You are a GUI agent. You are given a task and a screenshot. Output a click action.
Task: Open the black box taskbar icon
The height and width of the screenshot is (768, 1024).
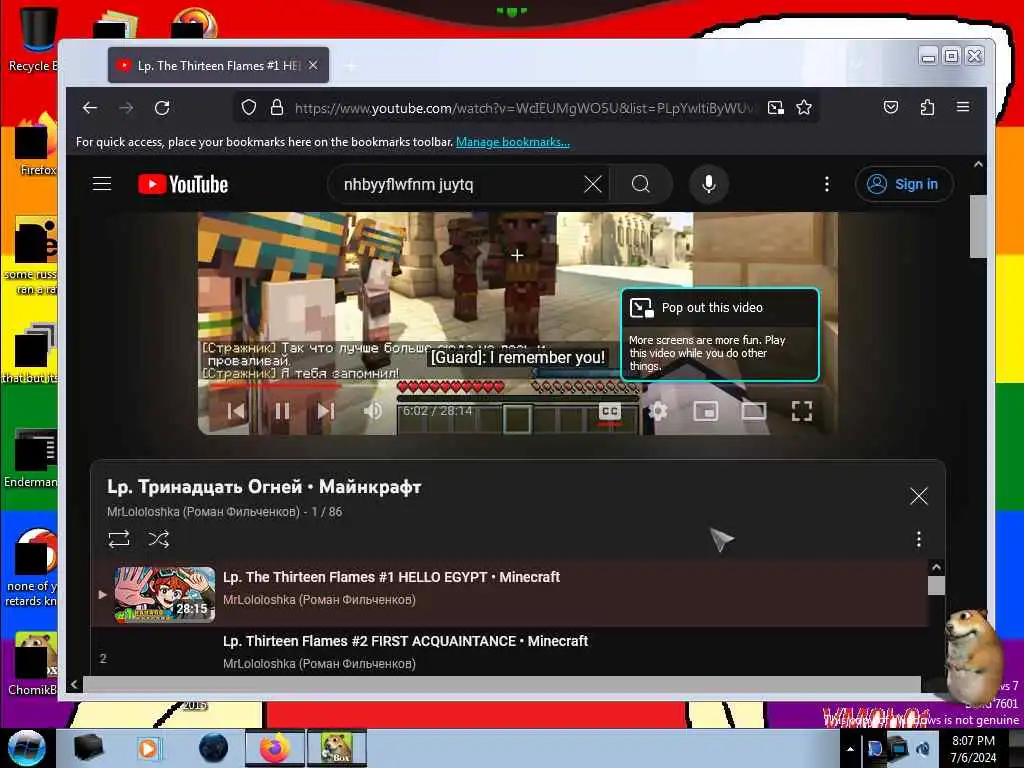point(89,748)
